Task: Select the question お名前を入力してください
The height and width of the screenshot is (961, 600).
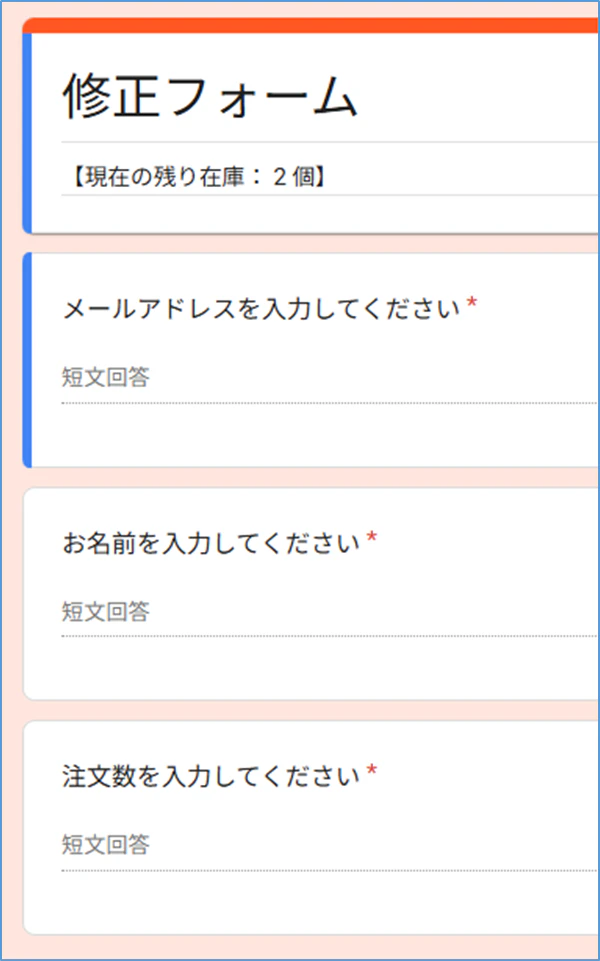Action: (211, 542)
